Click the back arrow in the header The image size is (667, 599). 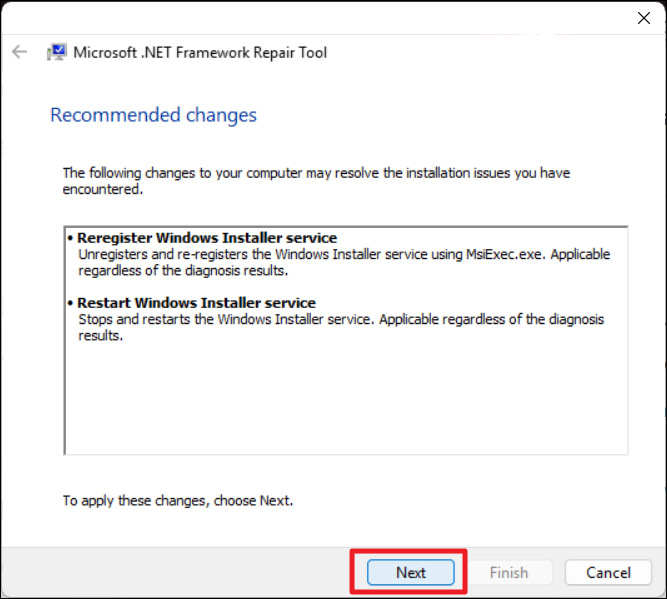[20, 52]
